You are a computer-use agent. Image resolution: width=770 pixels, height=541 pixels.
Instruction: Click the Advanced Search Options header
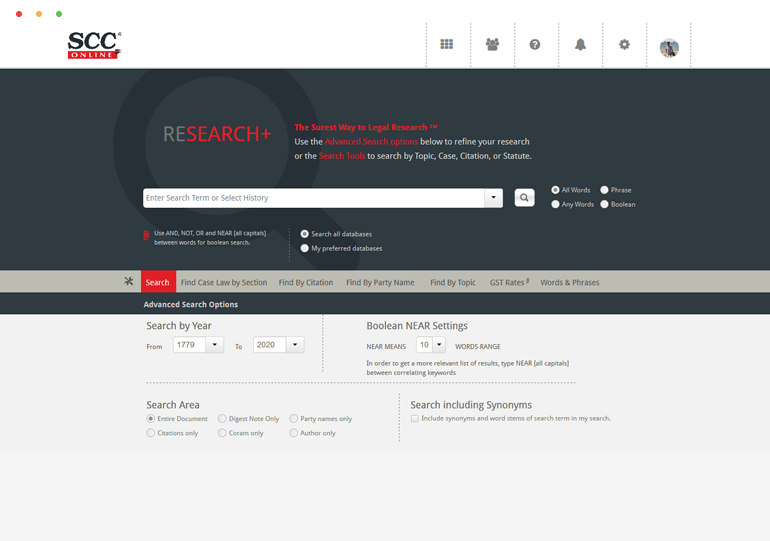coord(191,304)
